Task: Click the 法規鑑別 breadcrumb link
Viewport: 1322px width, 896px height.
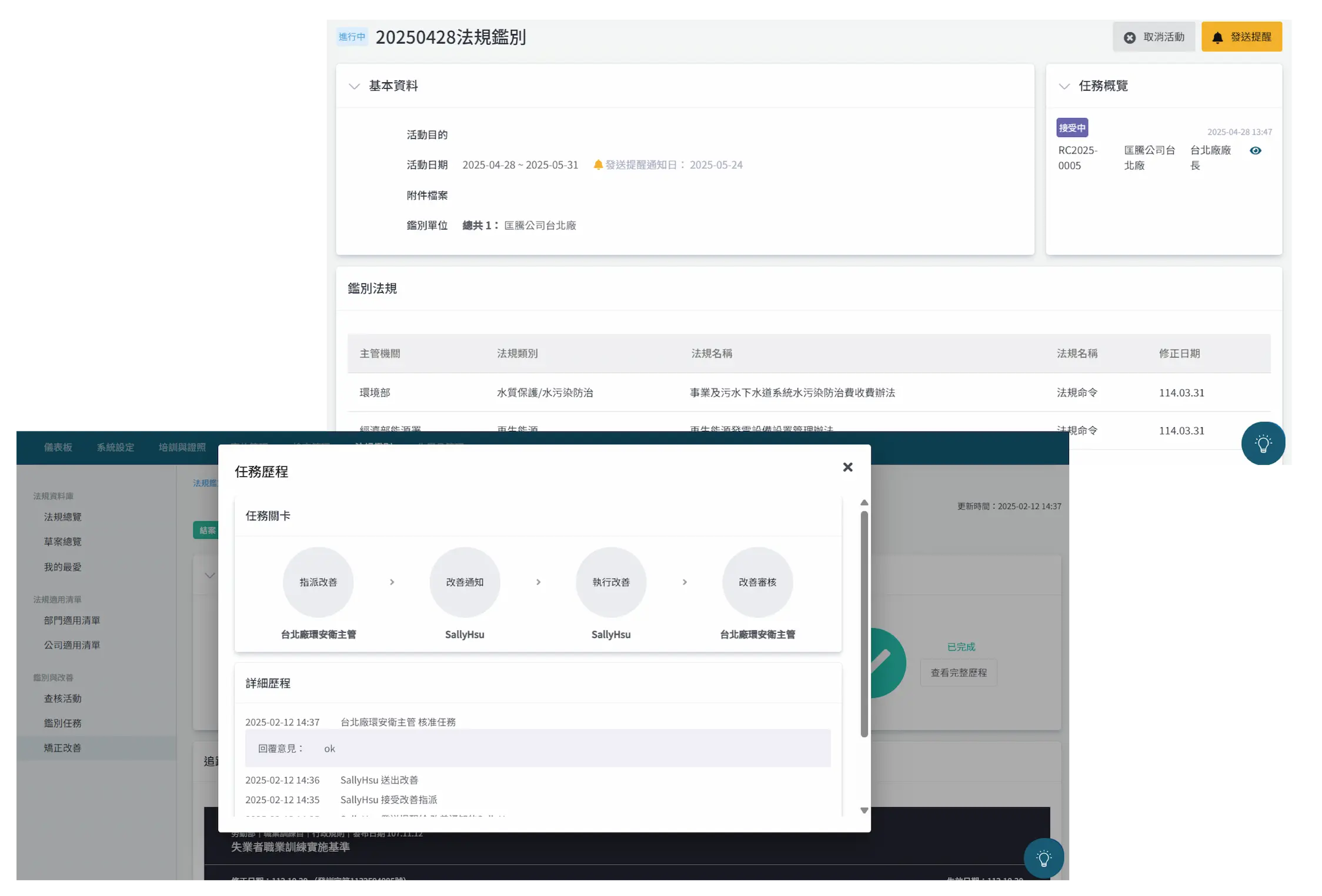Action: coord(205,483)
